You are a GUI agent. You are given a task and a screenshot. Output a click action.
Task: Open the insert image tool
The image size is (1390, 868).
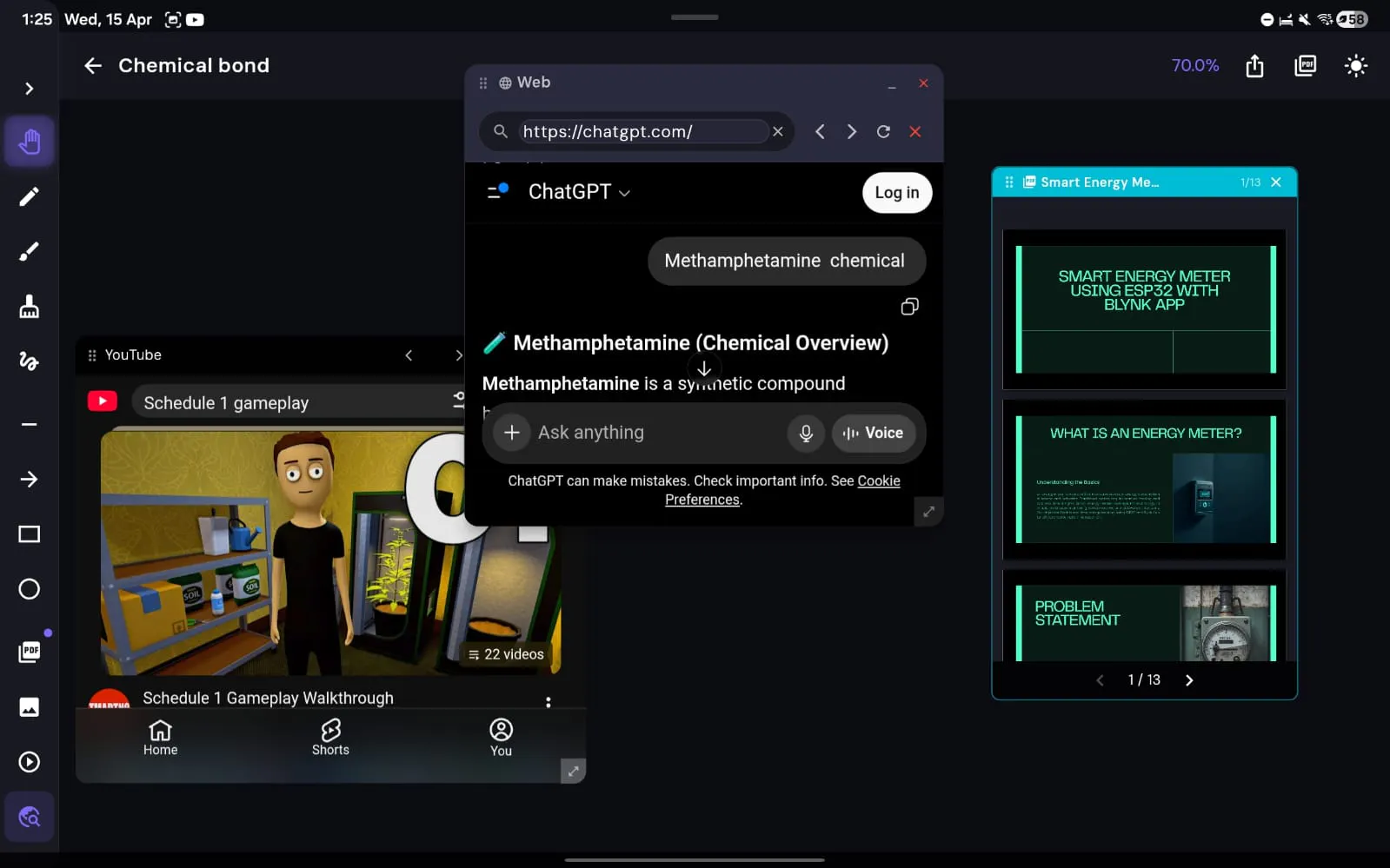(x=30, y=707)
